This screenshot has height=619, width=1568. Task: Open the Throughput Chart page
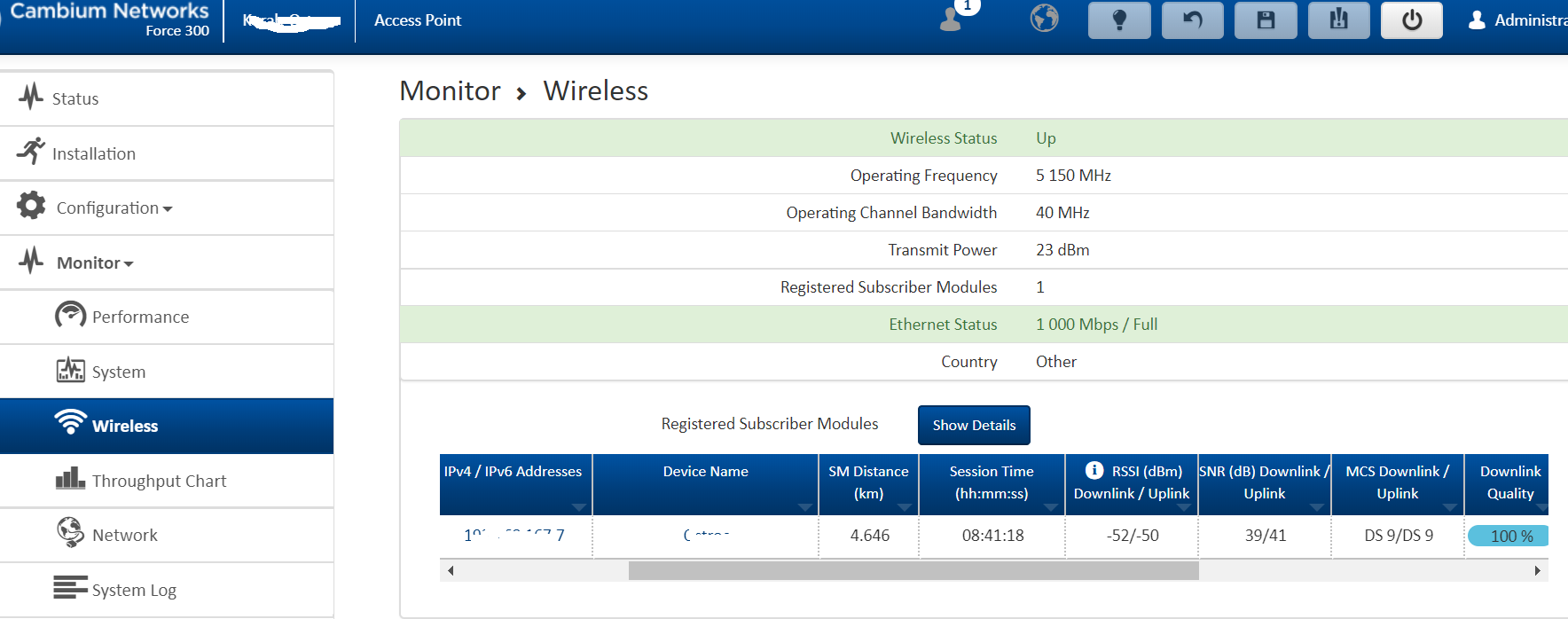(x=159, y=482)
